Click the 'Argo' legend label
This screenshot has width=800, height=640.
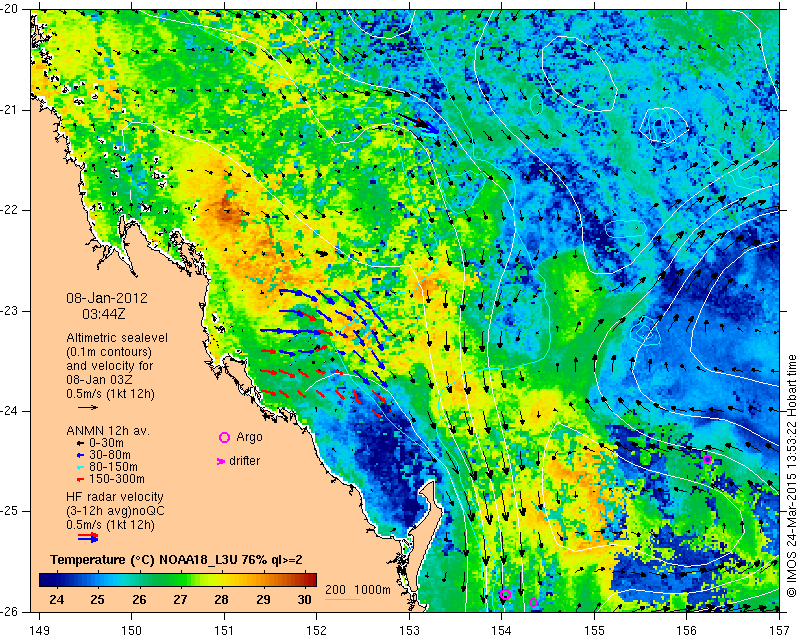(x=249, y=437)
